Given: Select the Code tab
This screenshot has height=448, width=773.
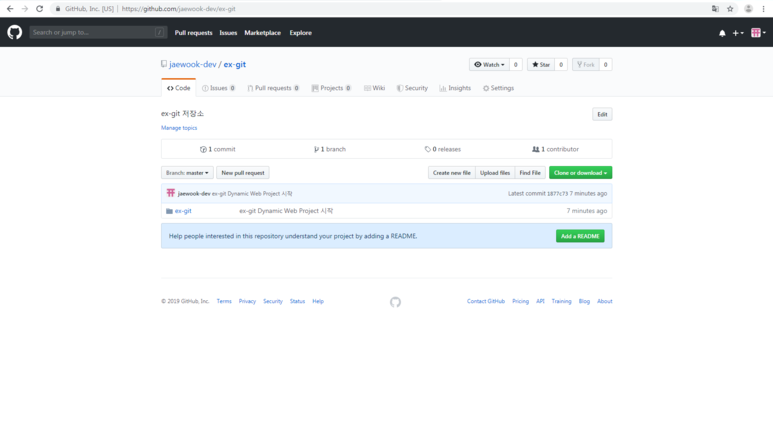Looking at the screenshot, I should 178,88.
